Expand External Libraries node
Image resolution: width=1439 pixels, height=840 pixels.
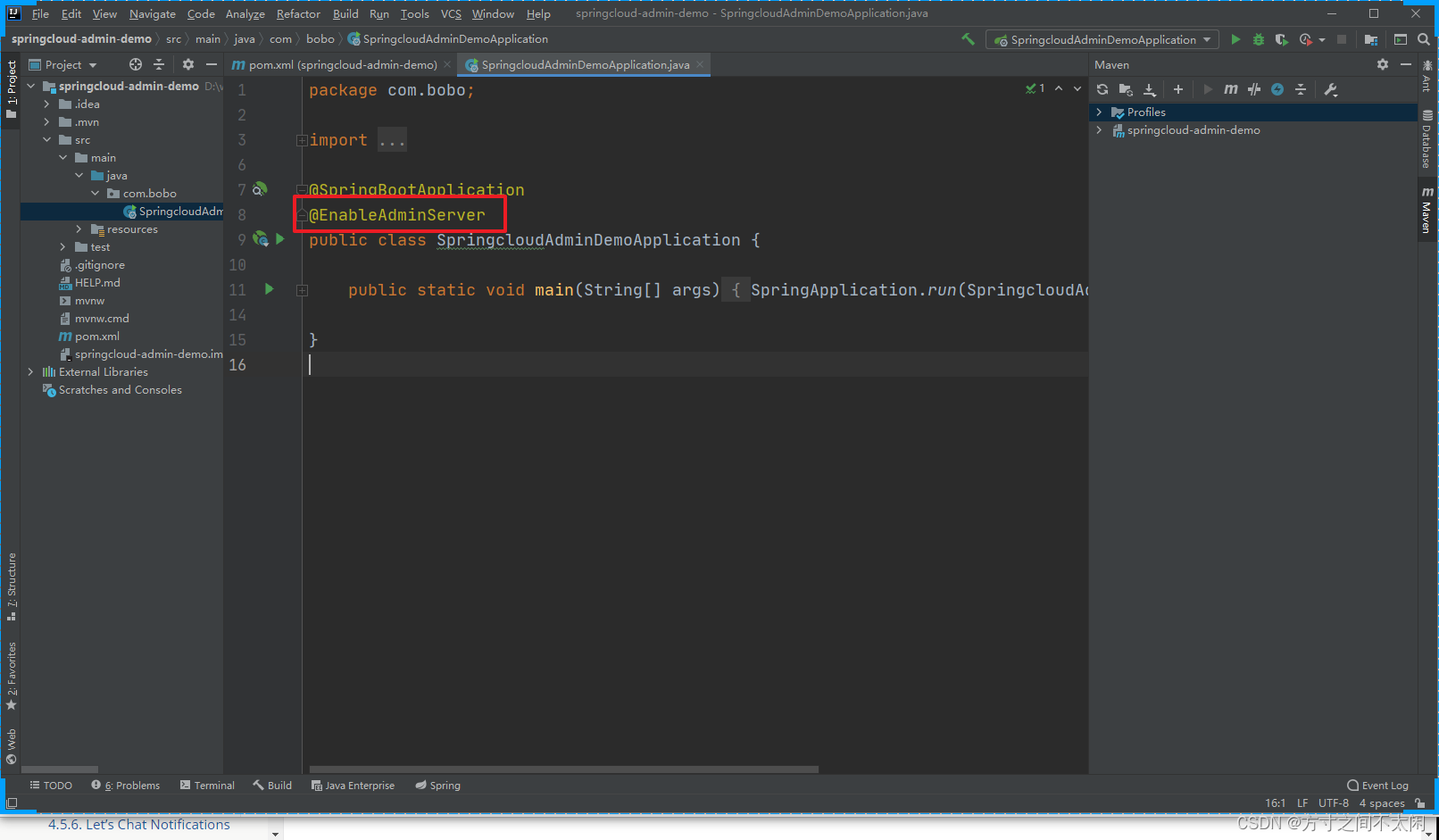30,371
